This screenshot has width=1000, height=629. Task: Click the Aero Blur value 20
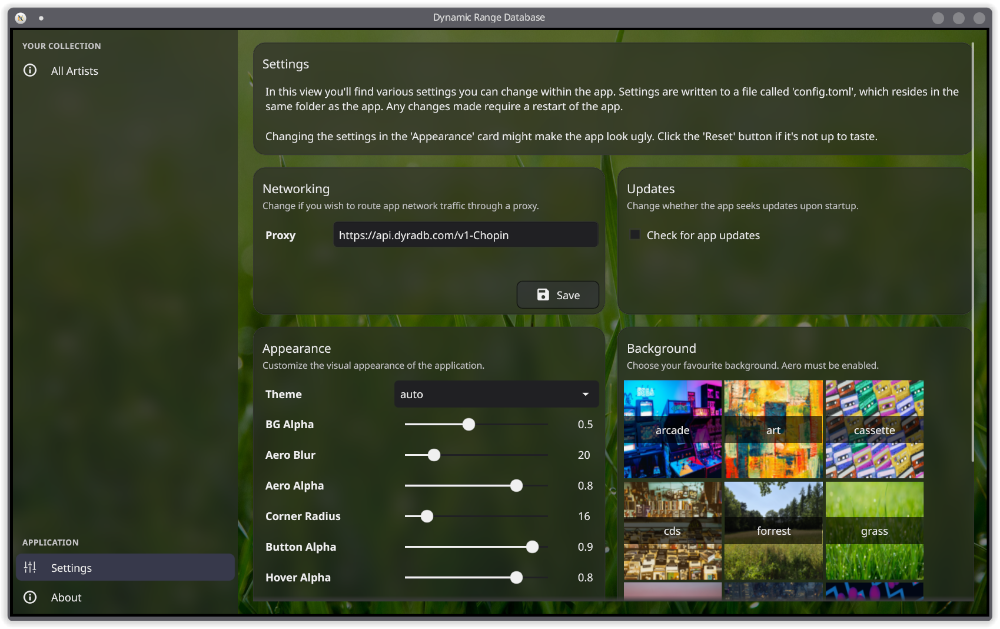584,455
